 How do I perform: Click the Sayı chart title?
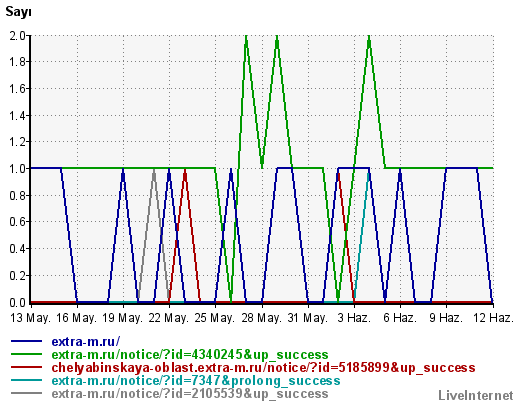click(x=19, y=12)
